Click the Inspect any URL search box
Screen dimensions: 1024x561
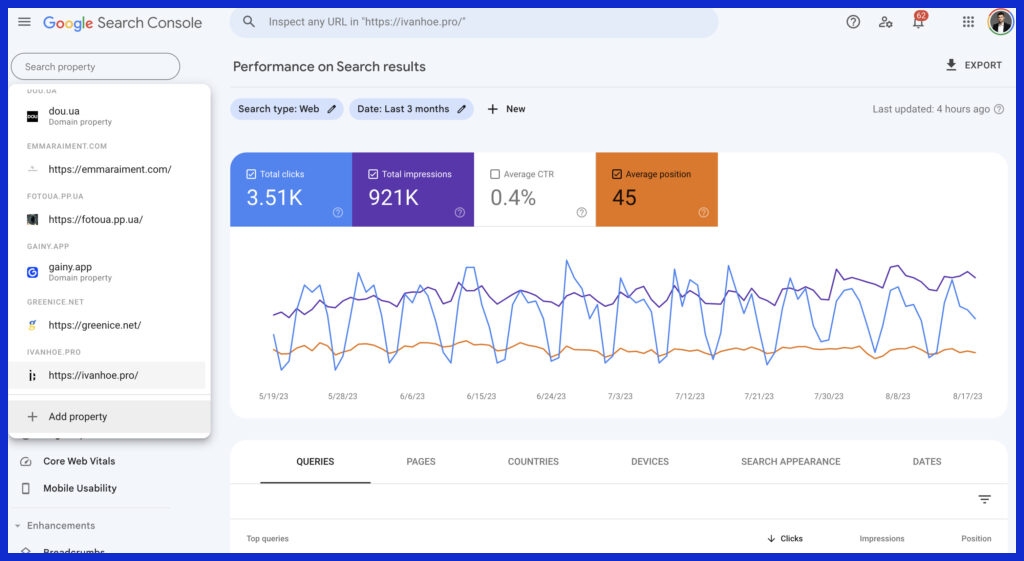point(474,22)
